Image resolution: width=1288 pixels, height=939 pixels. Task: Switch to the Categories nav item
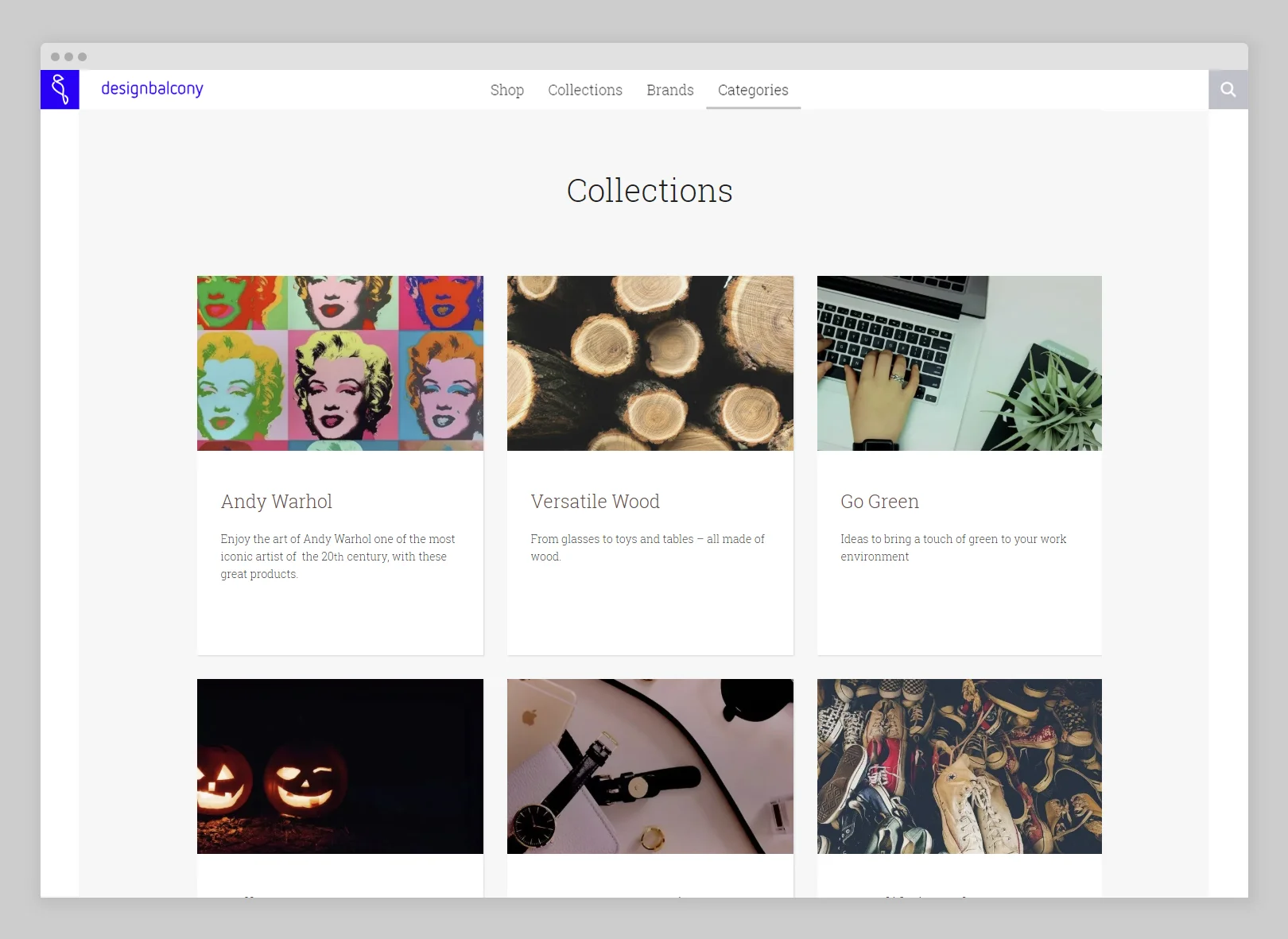753,90
